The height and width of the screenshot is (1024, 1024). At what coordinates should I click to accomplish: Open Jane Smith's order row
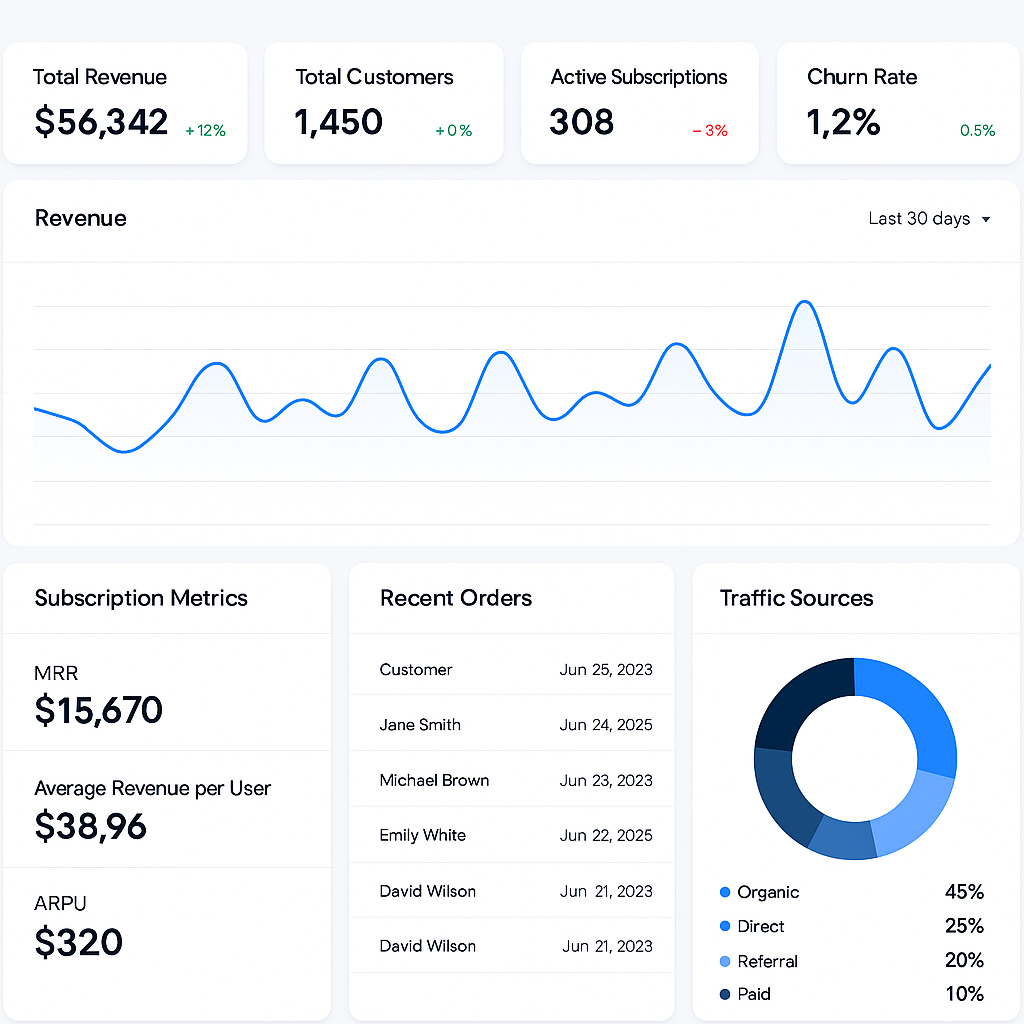(x=512, y=725)
